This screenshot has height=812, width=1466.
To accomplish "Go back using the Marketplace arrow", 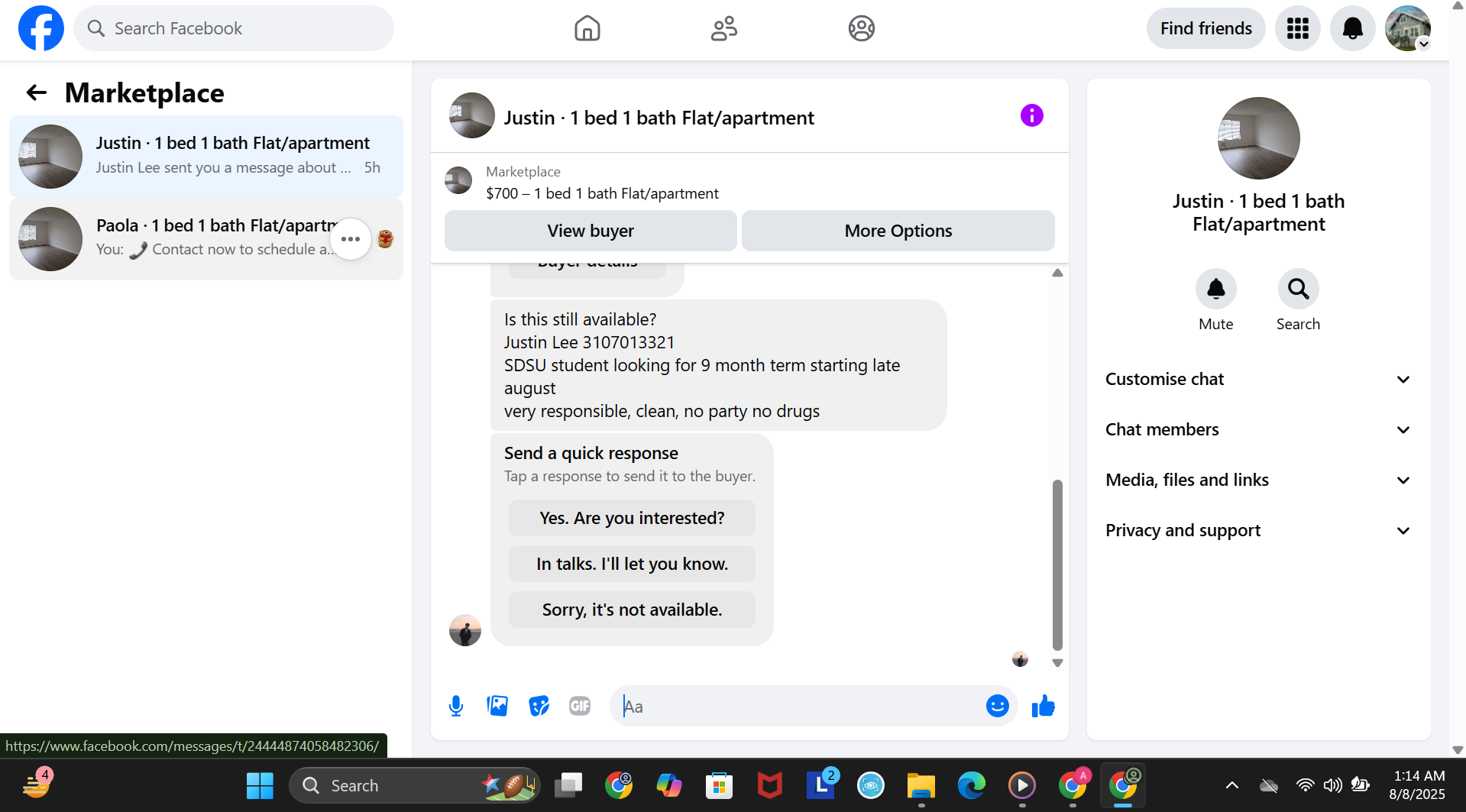I will tap(37, 93).
